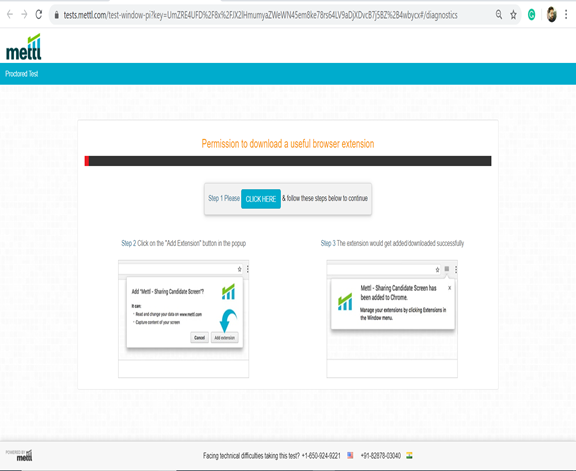
Task: Click the 'Step 1 Please' text
Action: pyautogui.click(x=224, y=198)
